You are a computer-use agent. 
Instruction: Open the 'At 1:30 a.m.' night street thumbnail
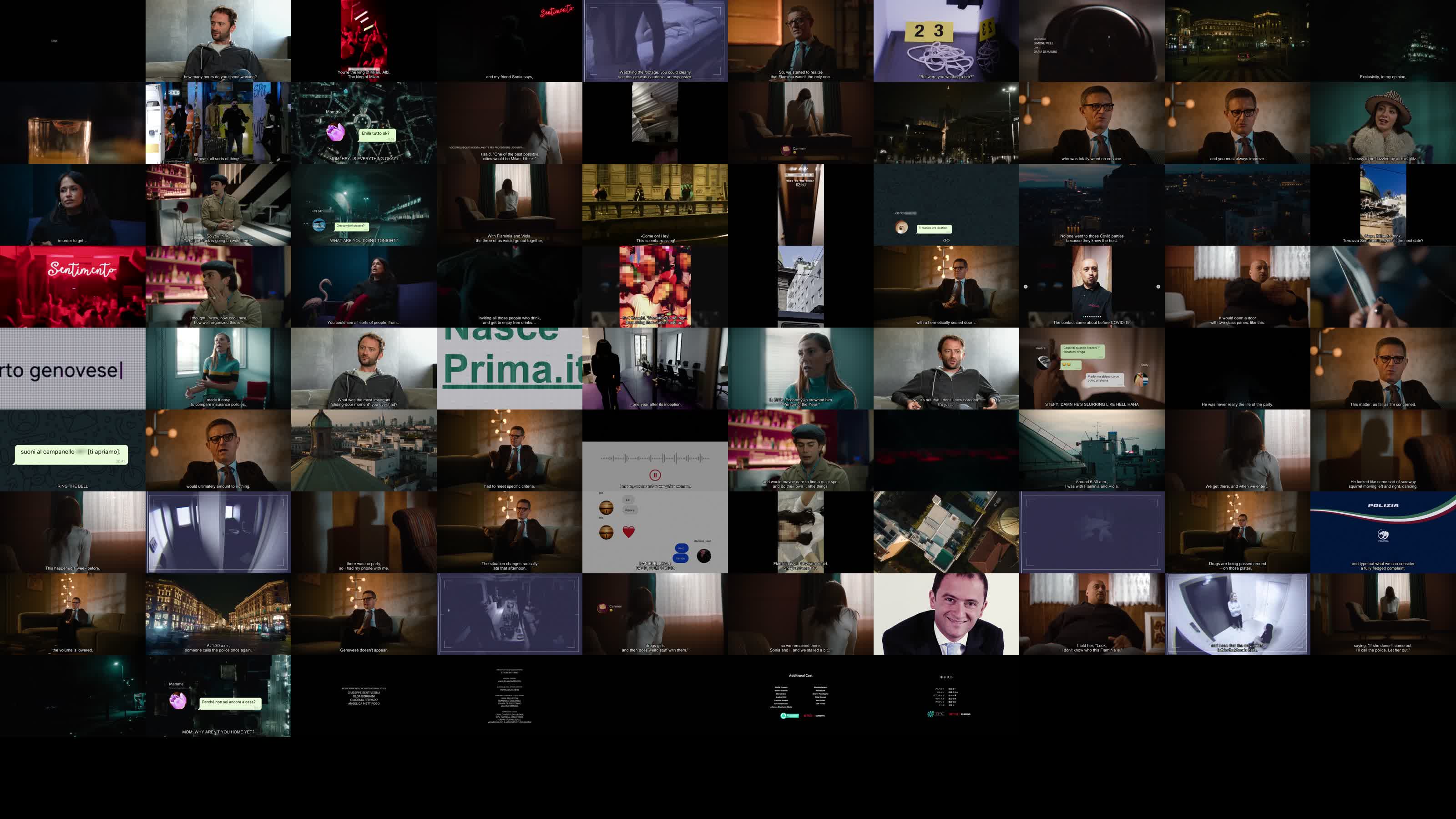[x=218, y=614]
